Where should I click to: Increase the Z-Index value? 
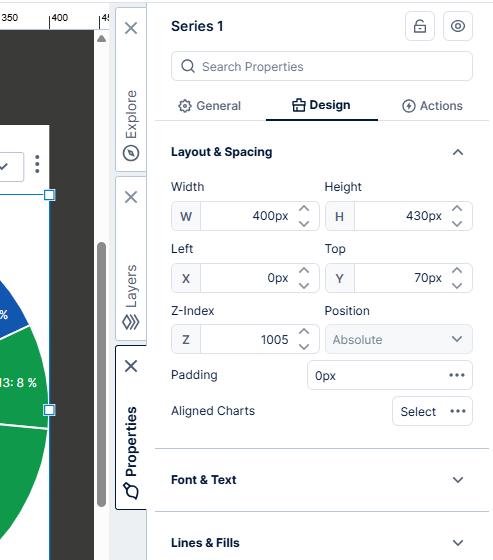[x=304, y=331]
